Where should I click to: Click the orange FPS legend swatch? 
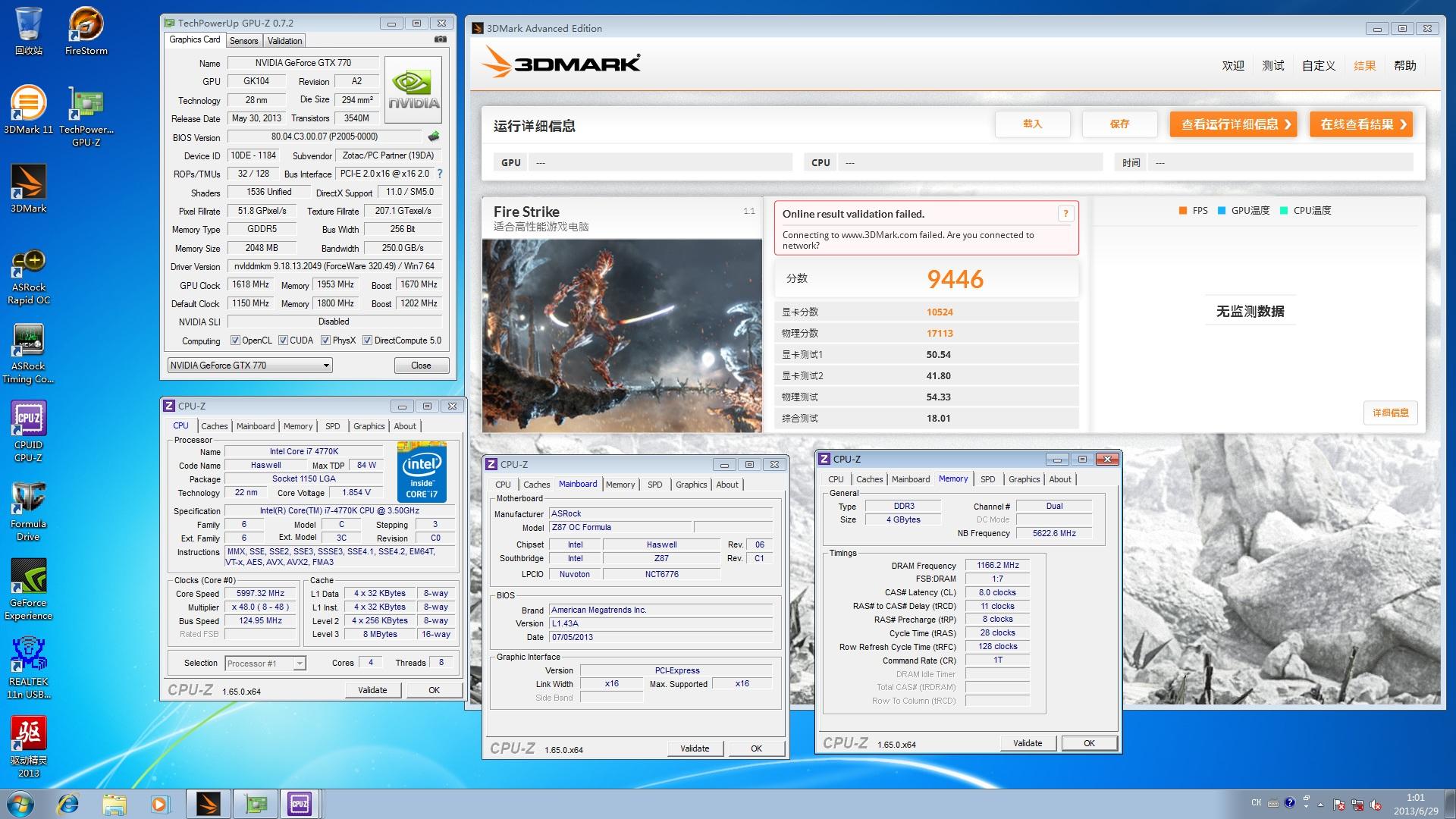(1182, 211)
